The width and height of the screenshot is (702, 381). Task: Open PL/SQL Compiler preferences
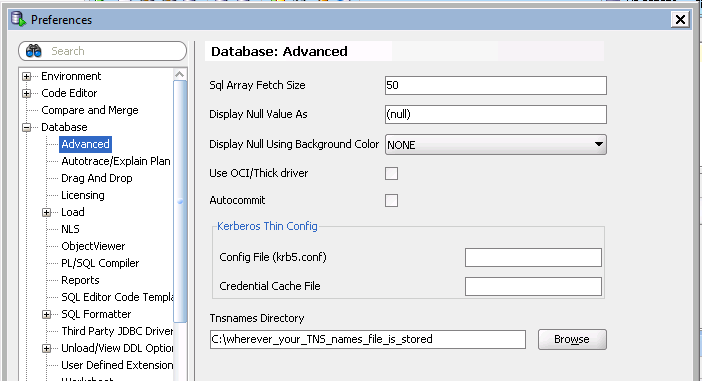tap(100, 263)
